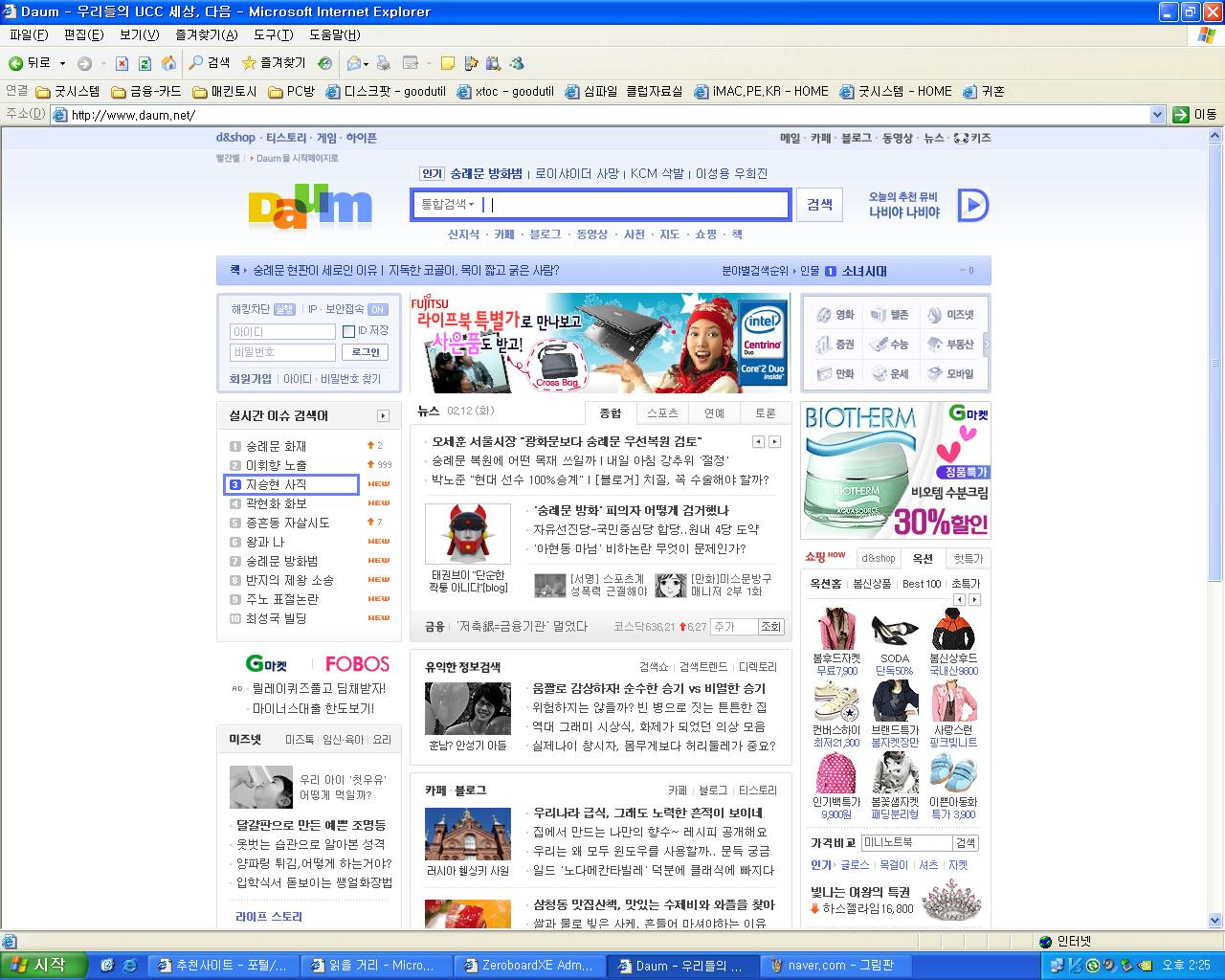Check the ID 저장 checkbox
The height and width of the screenshot is (980, 1225).
[x=348, y=331]
